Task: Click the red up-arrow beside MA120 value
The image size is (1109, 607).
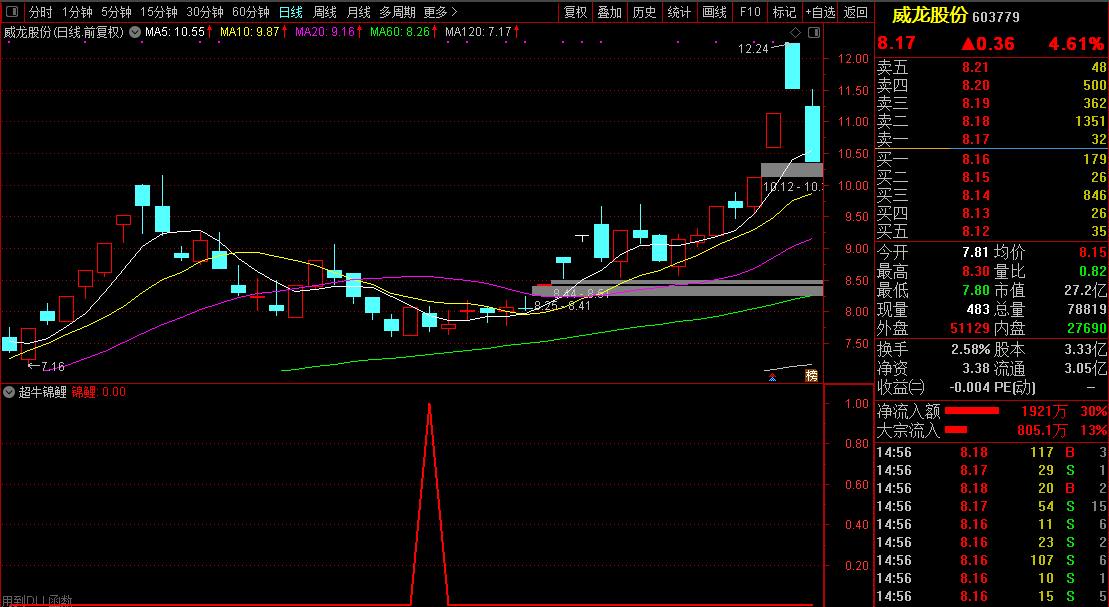Action: 517,32
